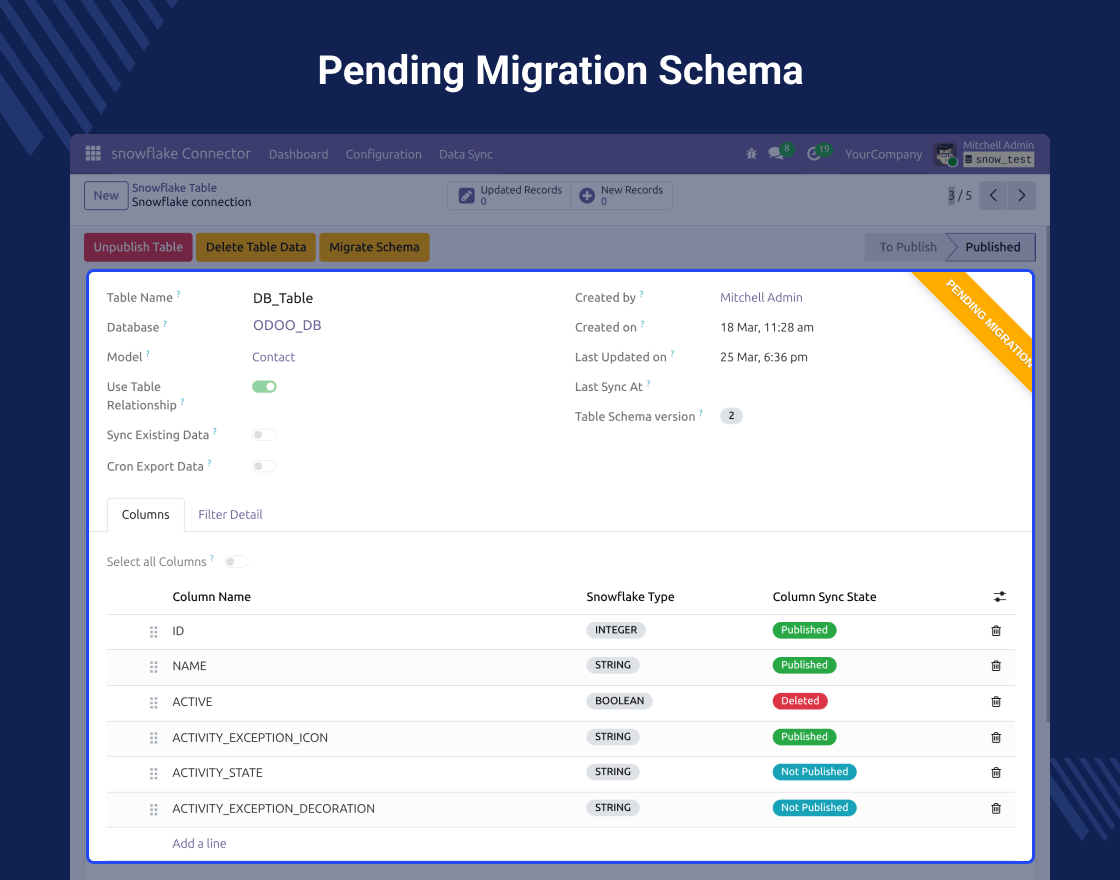The image size is (1120, 880).
Task: Open Mitchell Admin creator link
Action: click(761, 298)
